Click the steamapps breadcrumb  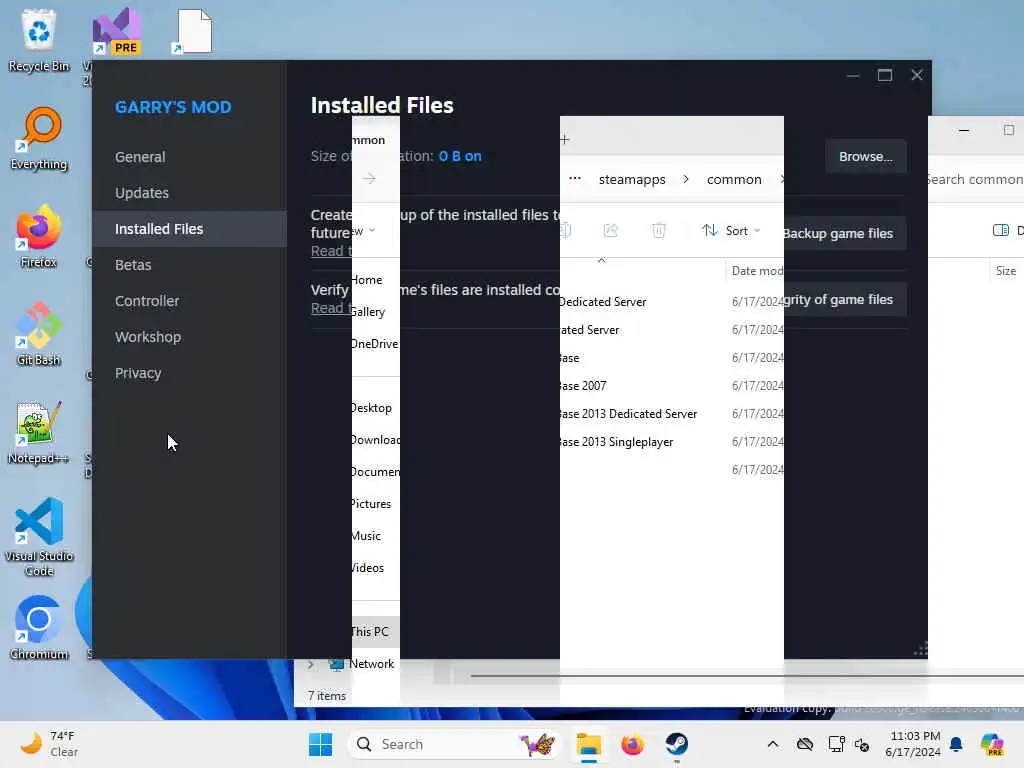[x=632, y=179]
